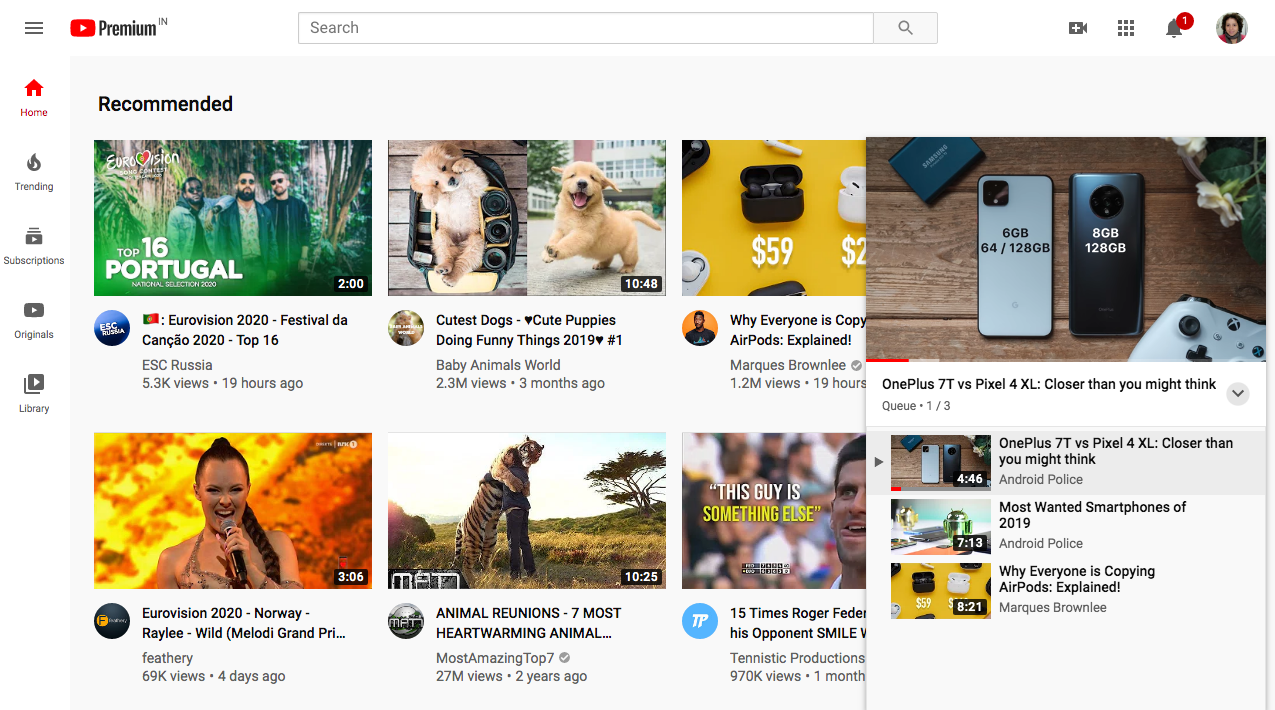Open Cutest Dogs puppies video thumbnail
This screenshot has width=1275, height=710.
[x=527, y=218]
